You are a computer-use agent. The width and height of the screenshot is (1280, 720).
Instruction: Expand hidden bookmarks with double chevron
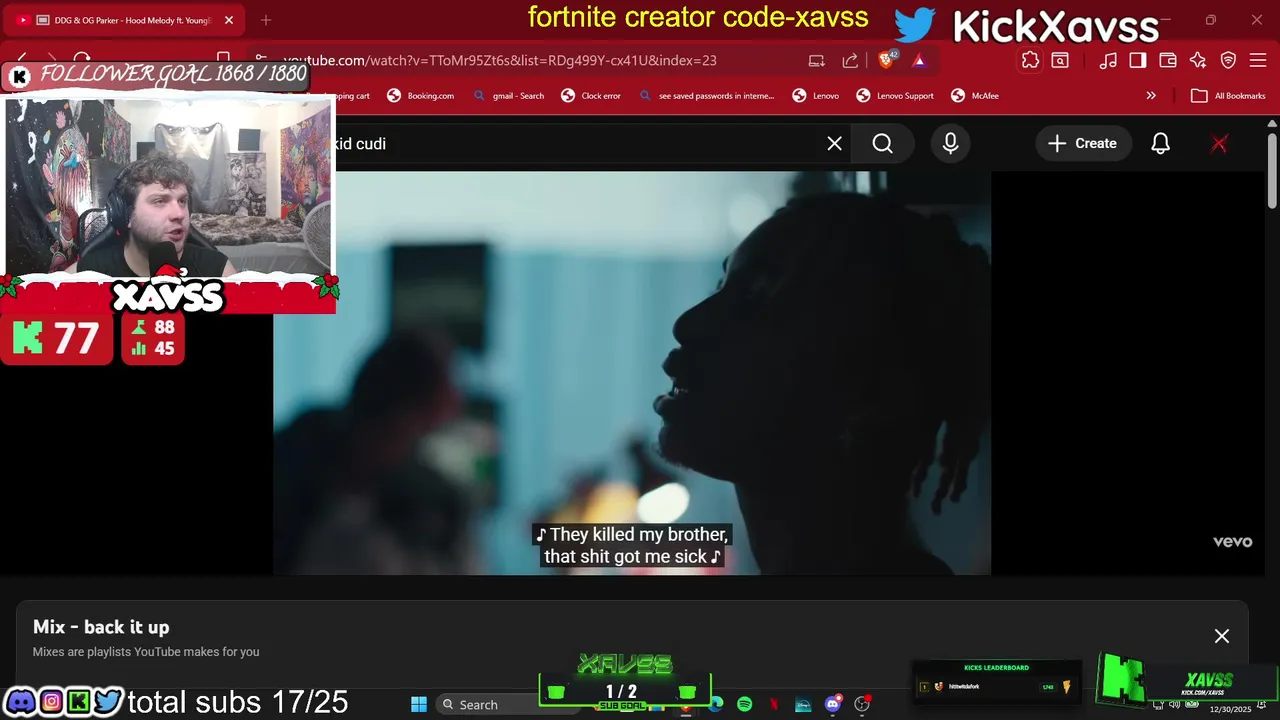point(1151,96)
